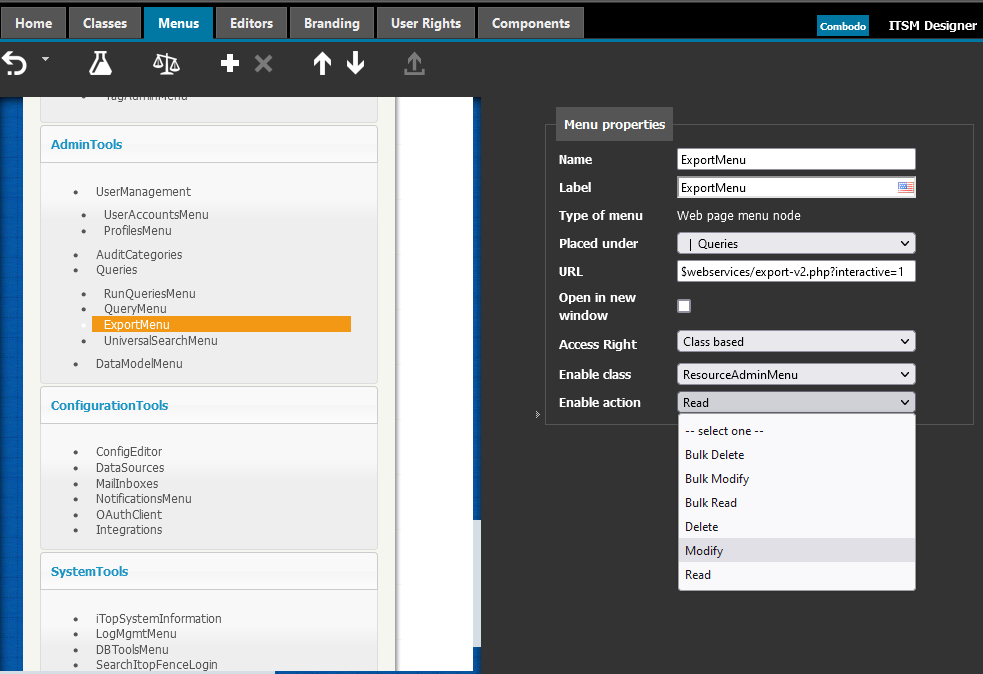The width and height of the screenshot is (983, 674).
Task: Open the Enable class dropdown
Action: pos(796,375)
